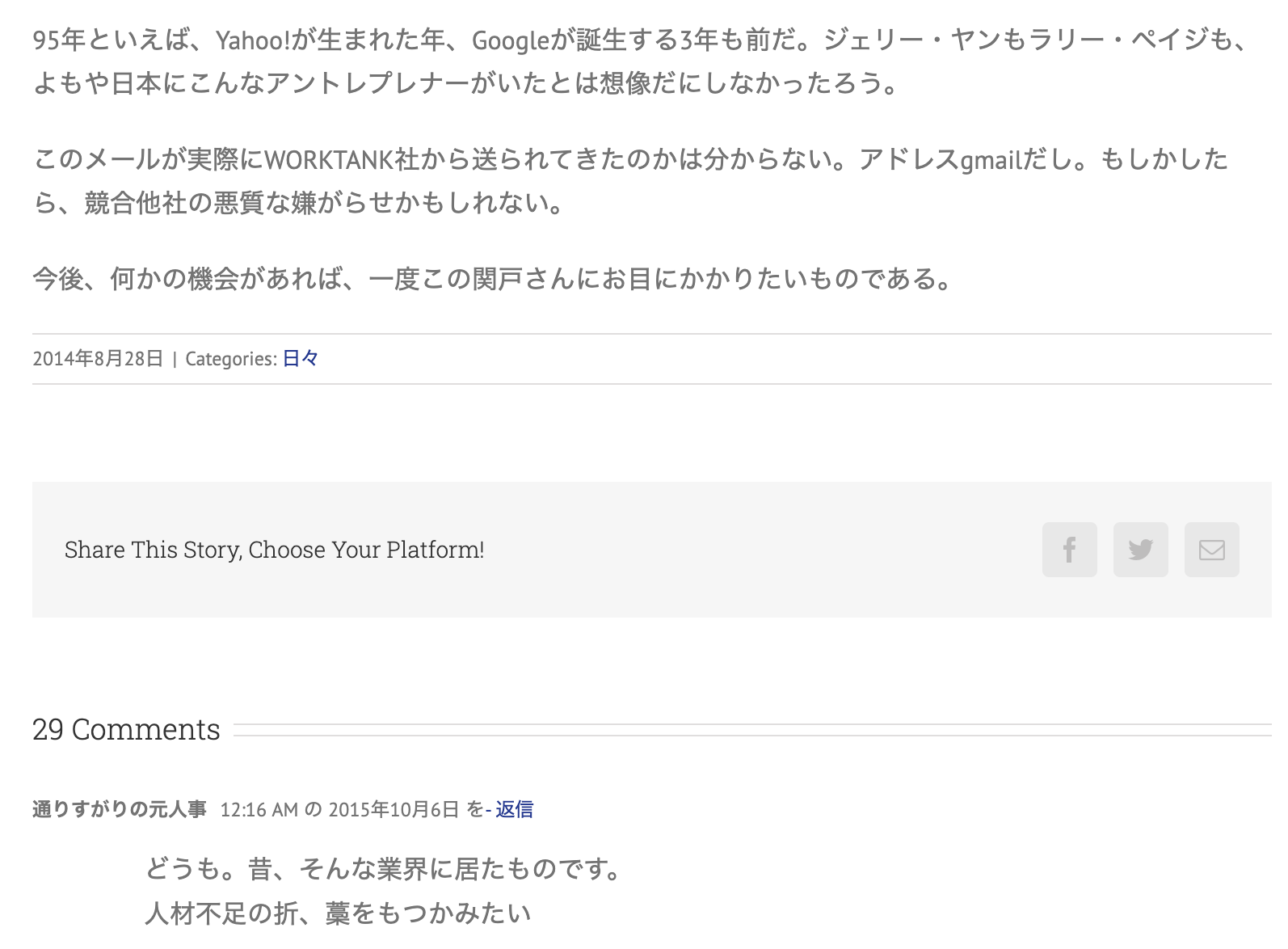1288x949 pixels.
Task: Share the post on Twitter
Action: click(x=1140, y=550)
